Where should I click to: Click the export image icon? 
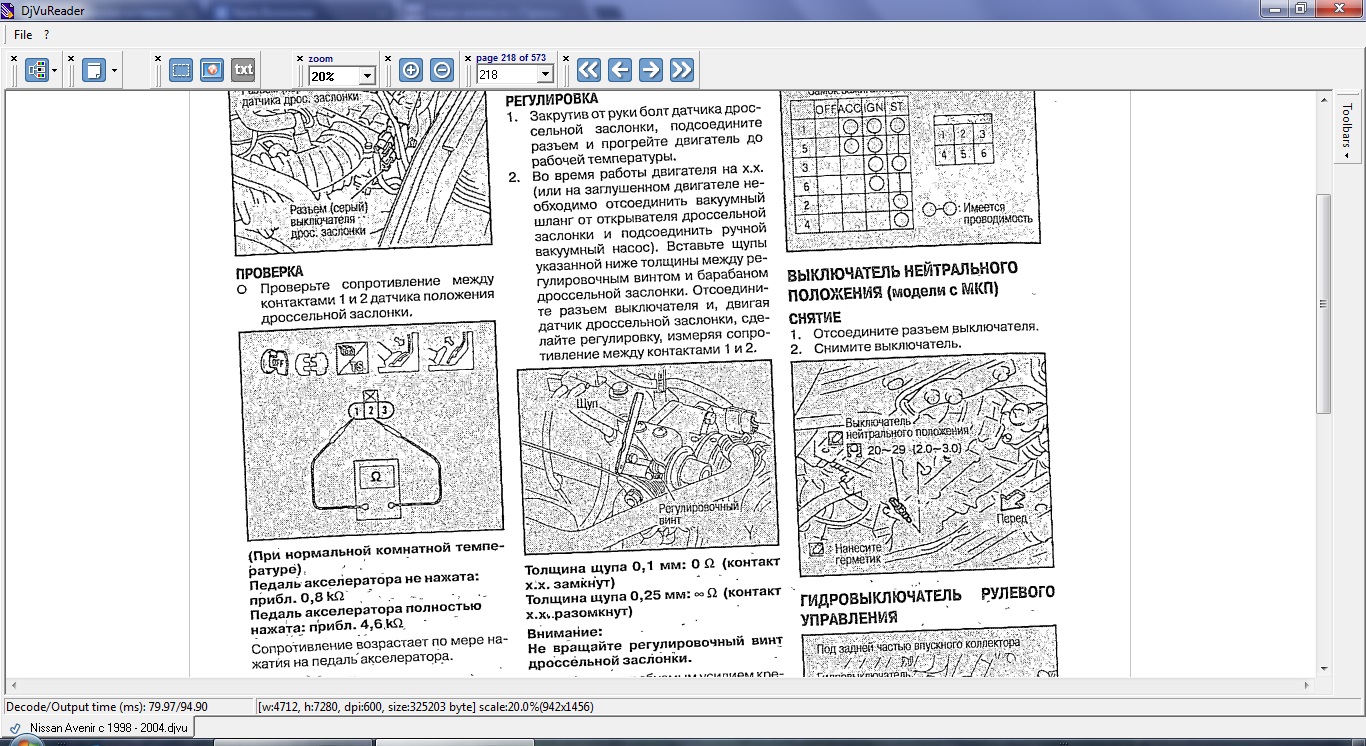[x=212, y=70]
